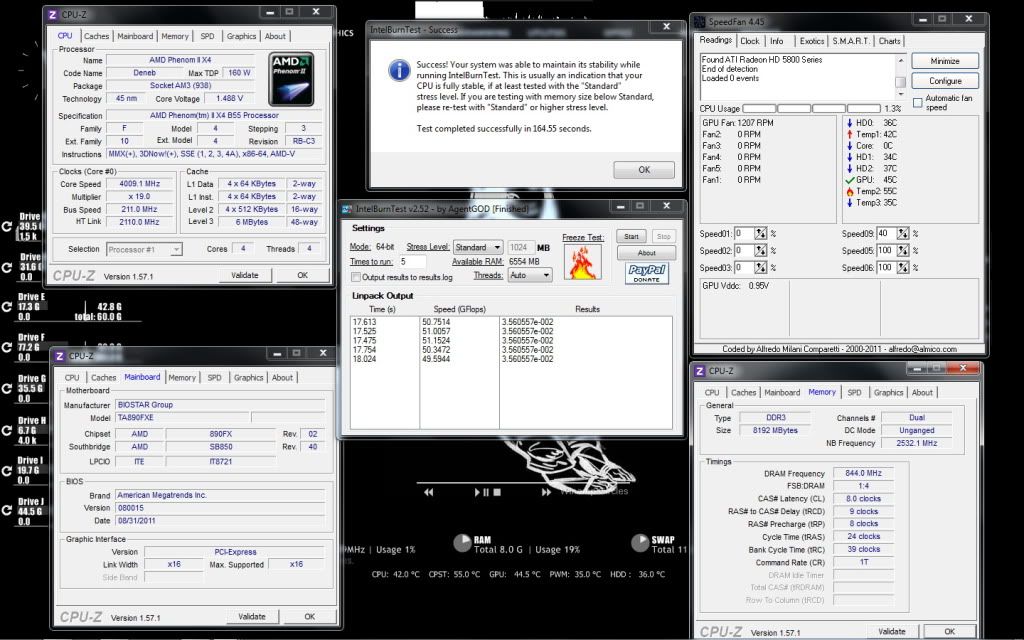Viewport: 1024px width, 640px height.
Task: Click the SpeedFan event log scrollbar
Action: pyautogui.click(x=901, y=77)
